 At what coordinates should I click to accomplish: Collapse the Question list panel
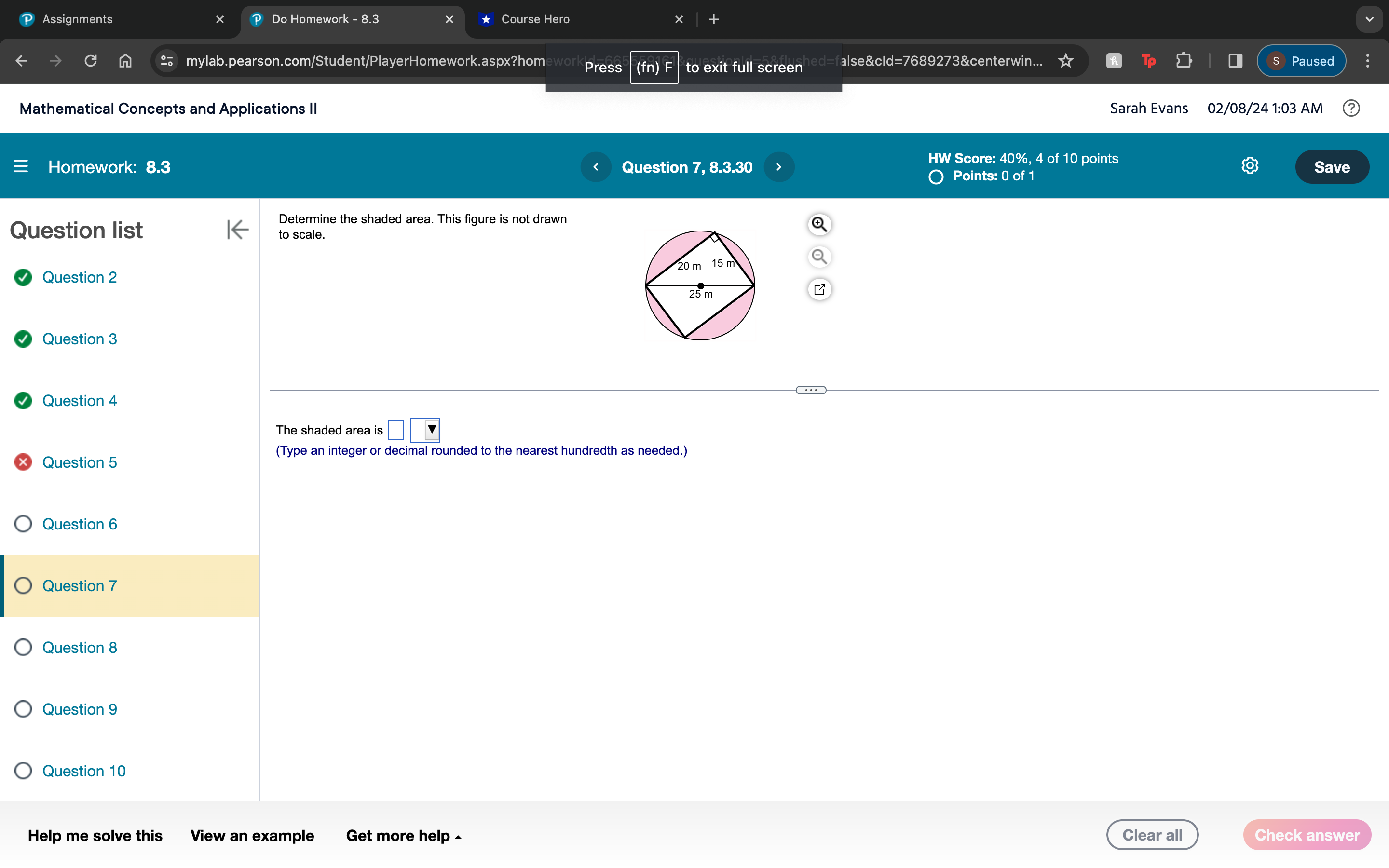click(237, 230)
